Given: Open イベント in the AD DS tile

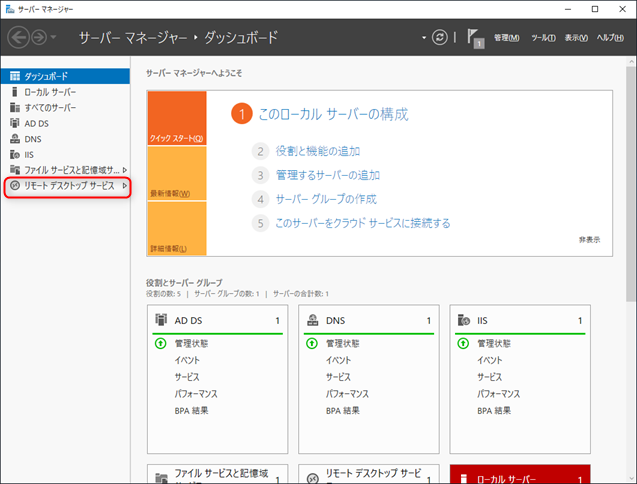Looking at the screenshot, I should click(187, 360).
